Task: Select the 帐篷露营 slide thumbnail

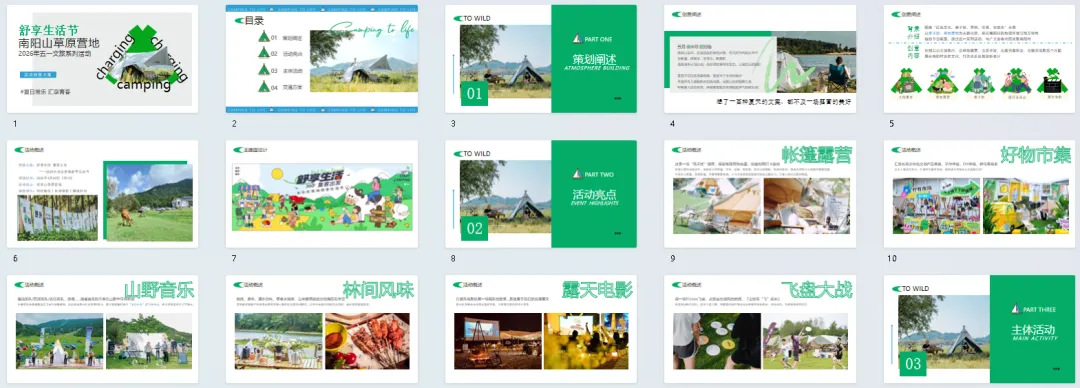Action: point(760,194)
